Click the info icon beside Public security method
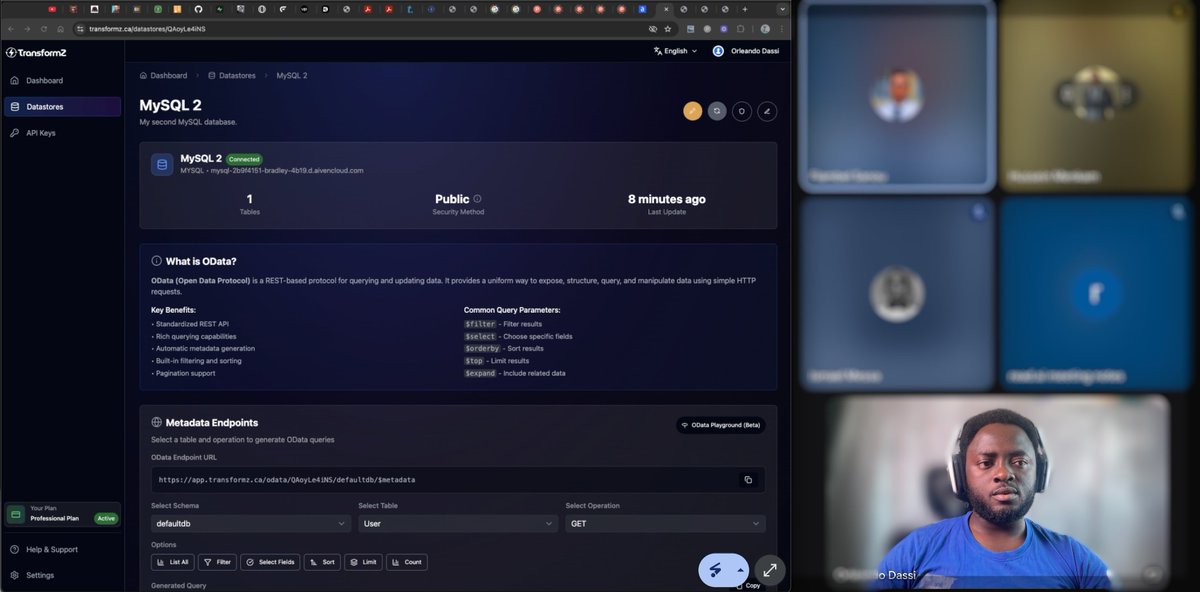The width and height of the screenshot is (1200, 592). click(x=477, y=199)
